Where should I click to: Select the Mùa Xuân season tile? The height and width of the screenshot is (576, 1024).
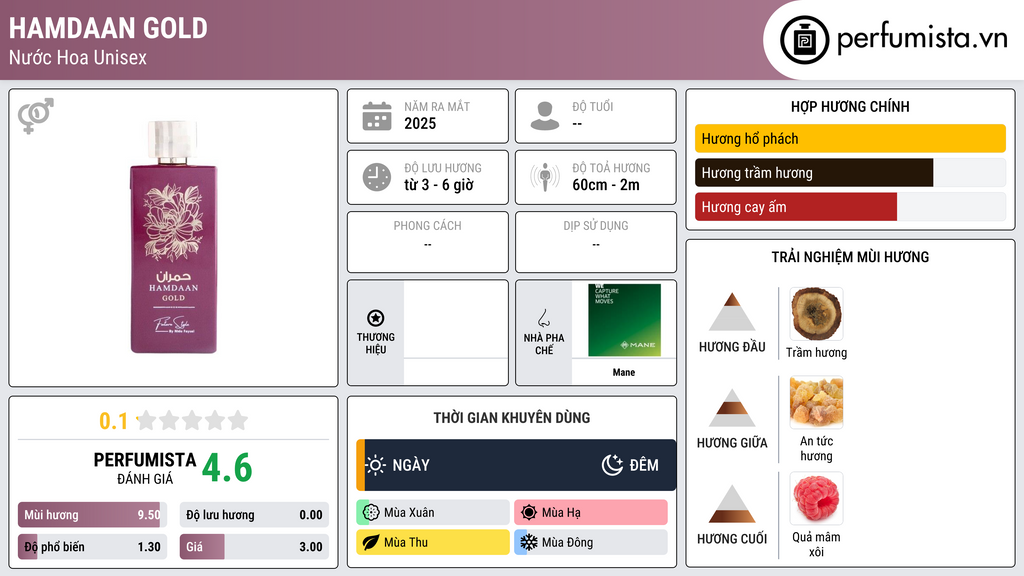tap(433, 513)
